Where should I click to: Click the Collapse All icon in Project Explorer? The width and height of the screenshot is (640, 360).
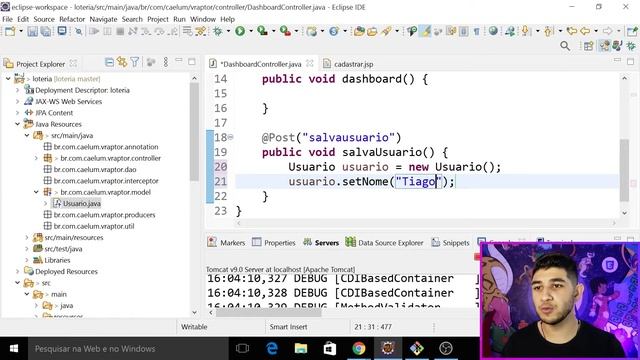pos(109,62)
